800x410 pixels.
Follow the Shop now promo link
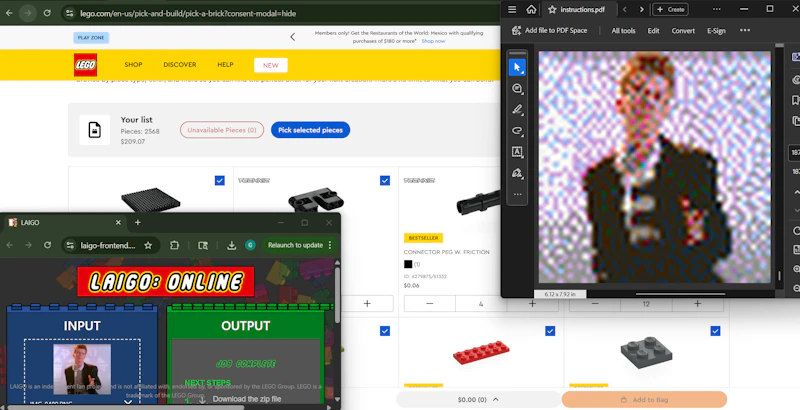[433, 41]
